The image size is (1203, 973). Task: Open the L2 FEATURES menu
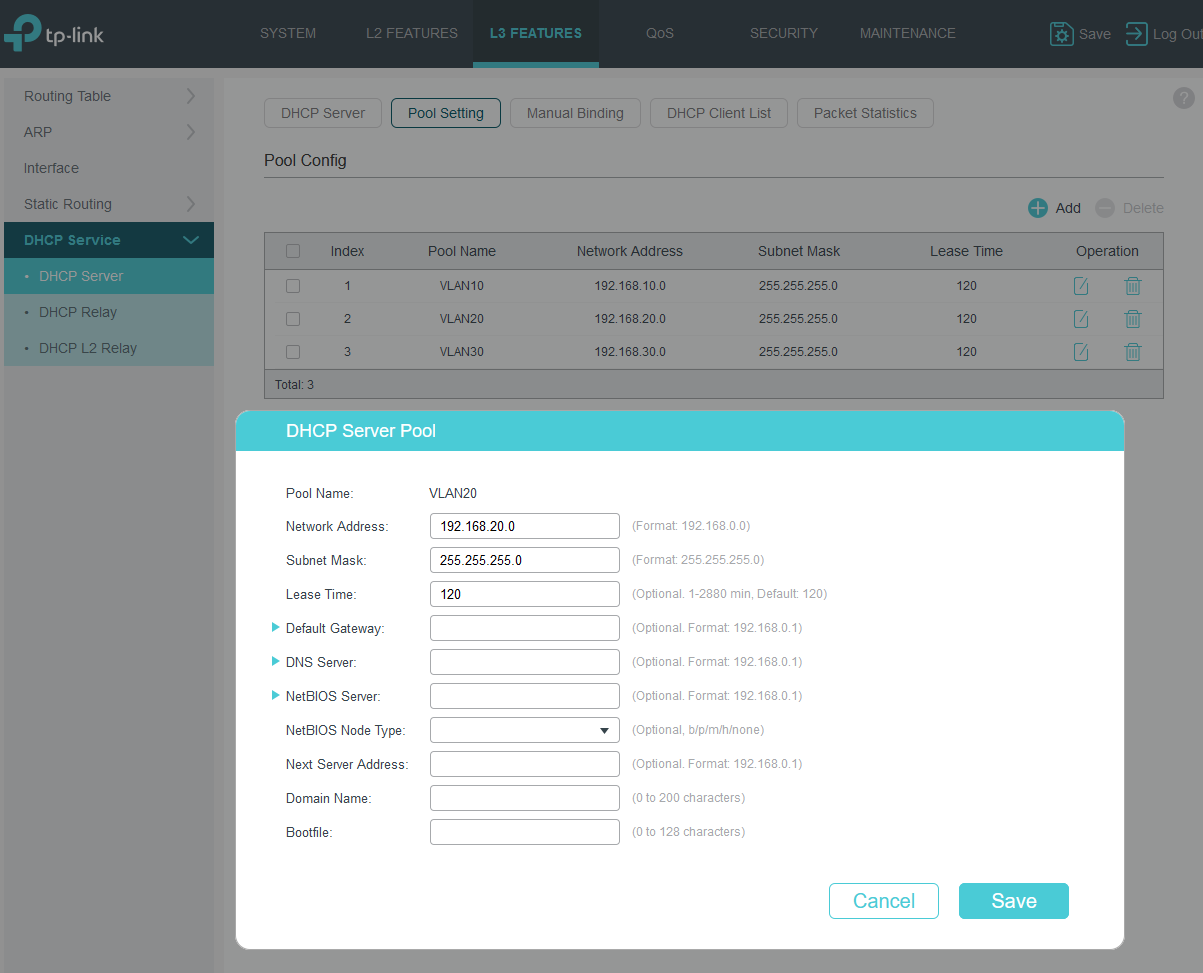[x=412, y=33]
